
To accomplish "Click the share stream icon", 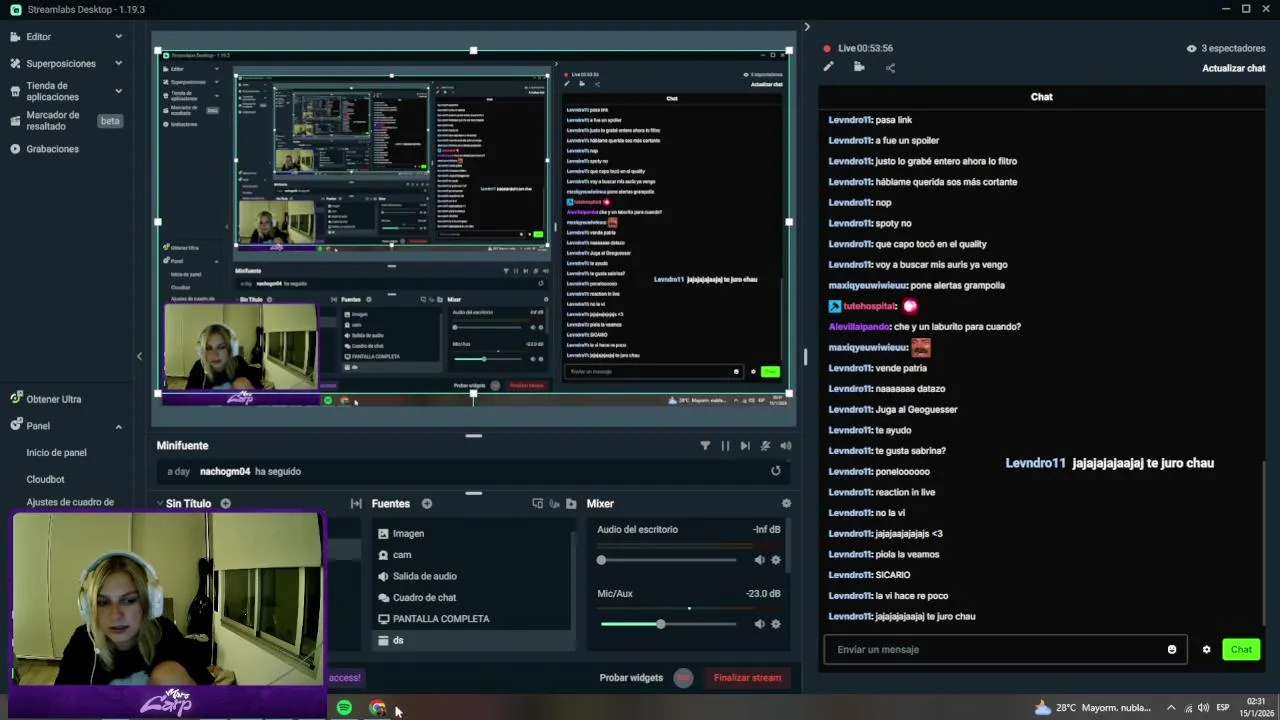I will tap(890, 68).
